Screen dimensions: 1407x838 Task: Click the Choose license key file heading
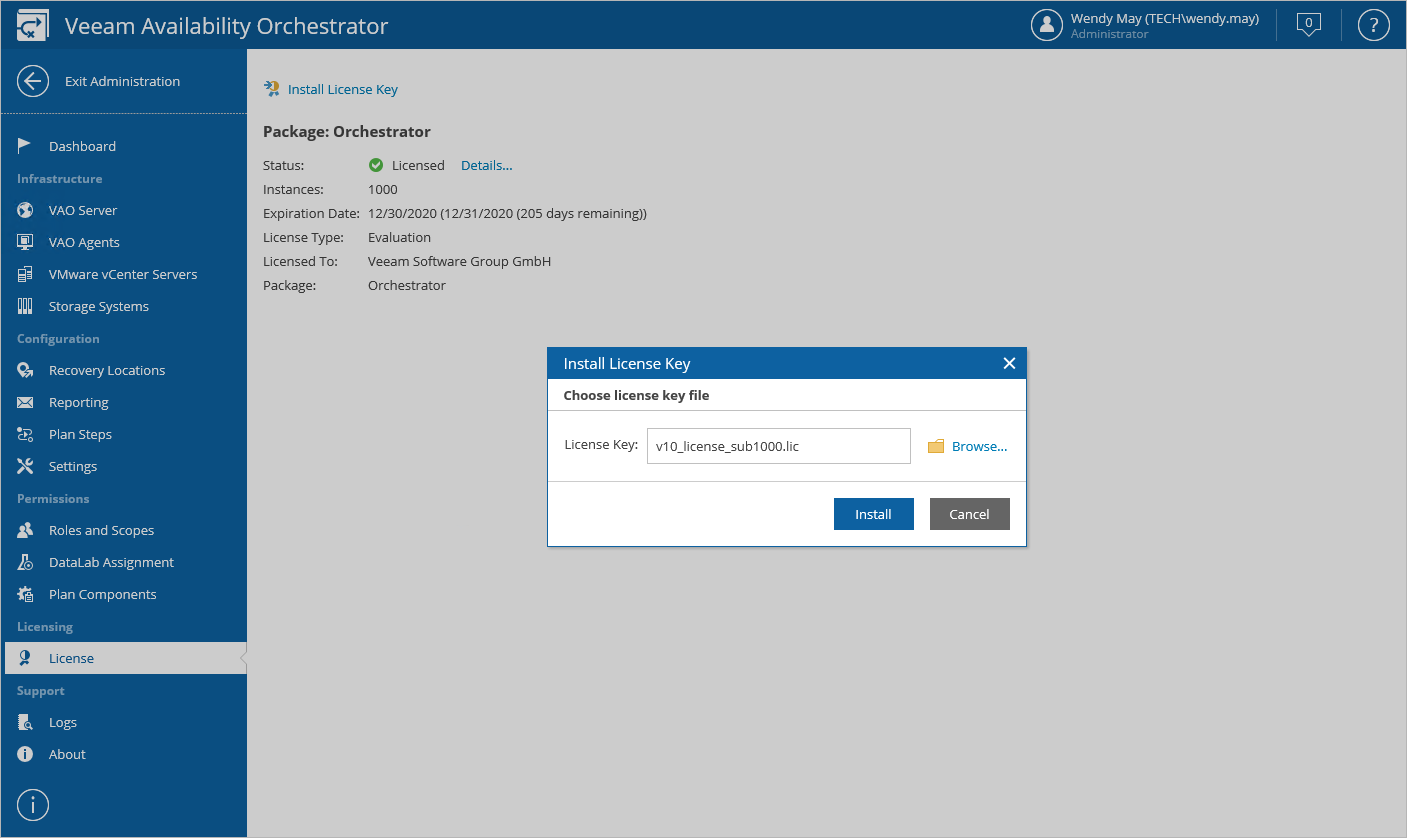[x=636, y=395]
